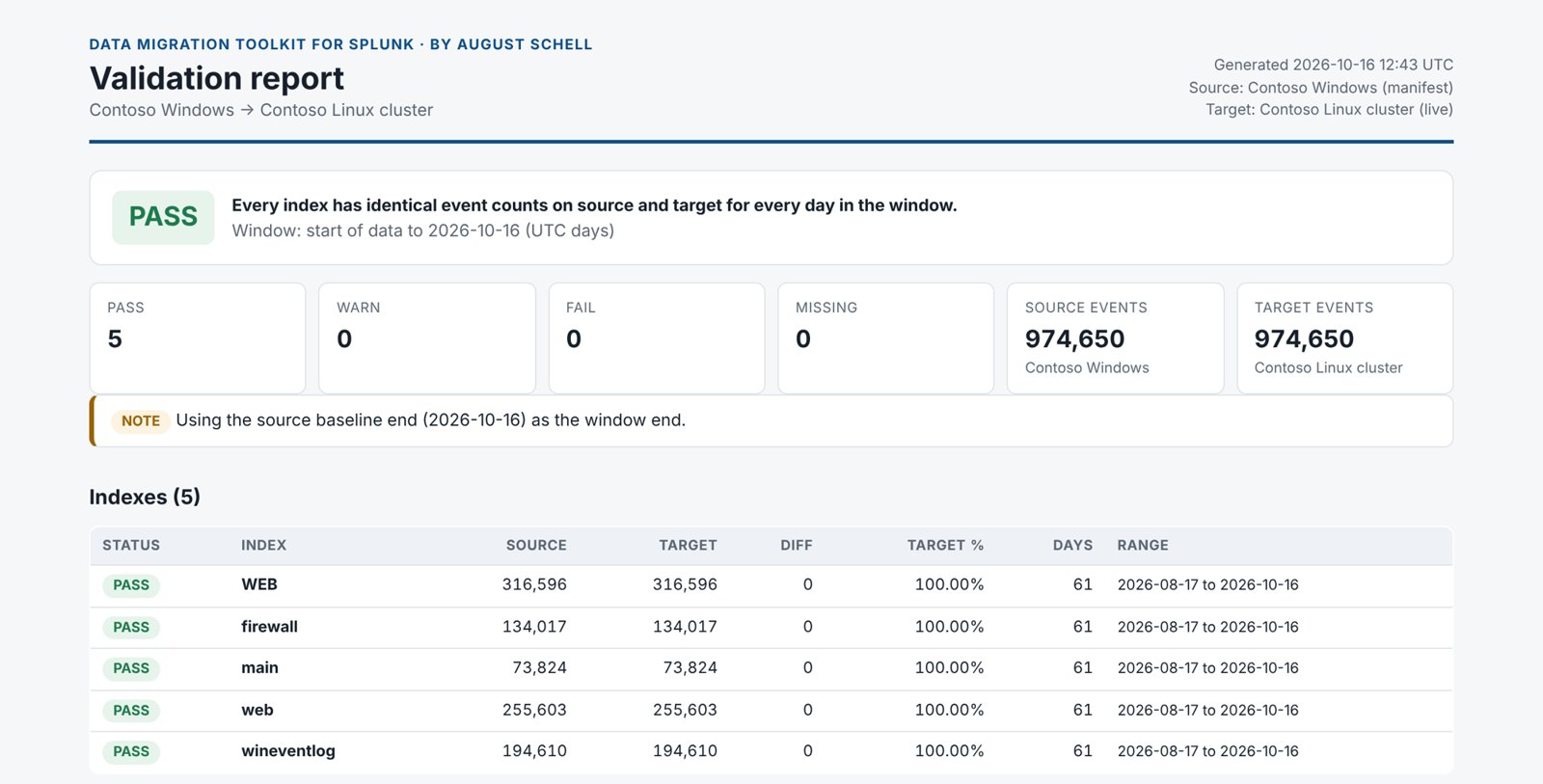
Task: Click target count 134,017 in firewall row
Action: (x=685, y=627)
